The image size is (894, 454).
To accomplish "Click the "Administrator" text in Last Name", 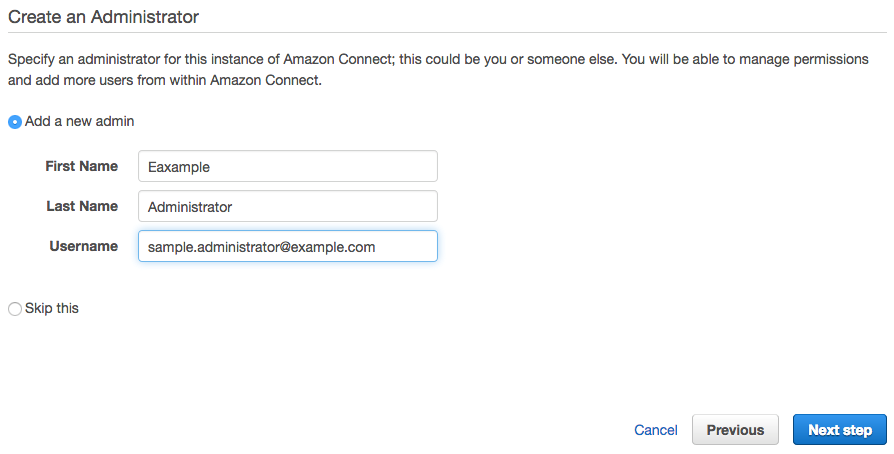I will tap(190, 207).
